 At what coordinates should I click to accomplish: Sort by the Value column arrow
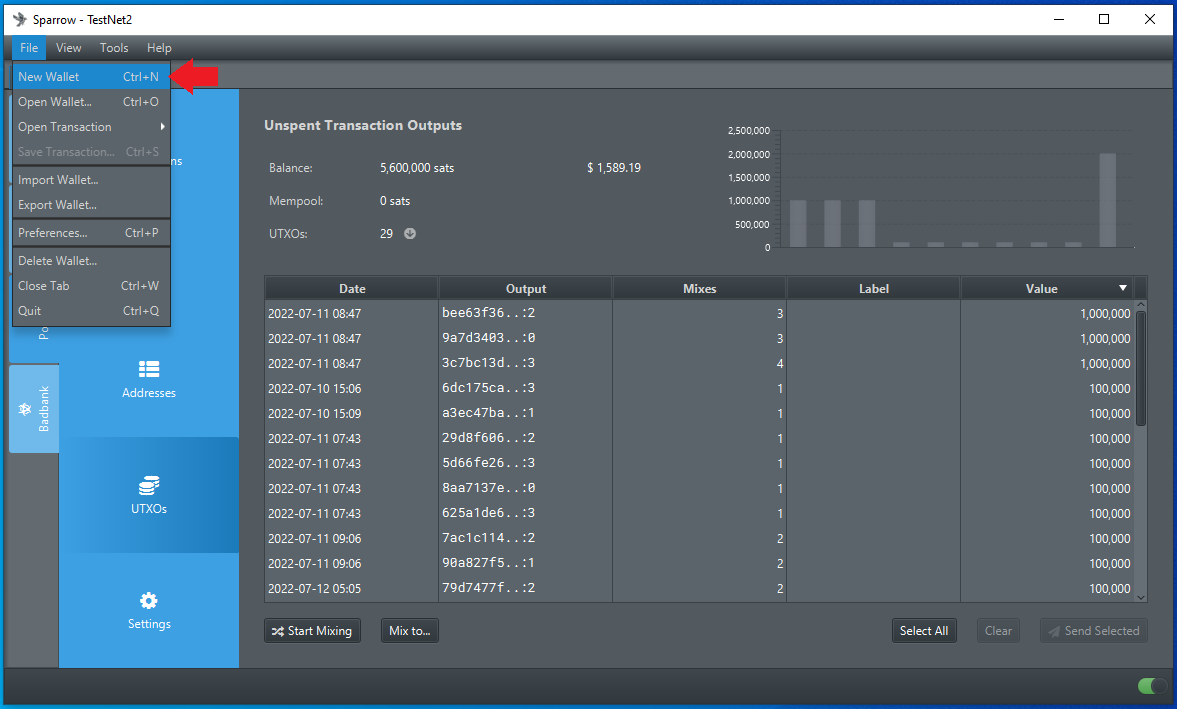1123,288
